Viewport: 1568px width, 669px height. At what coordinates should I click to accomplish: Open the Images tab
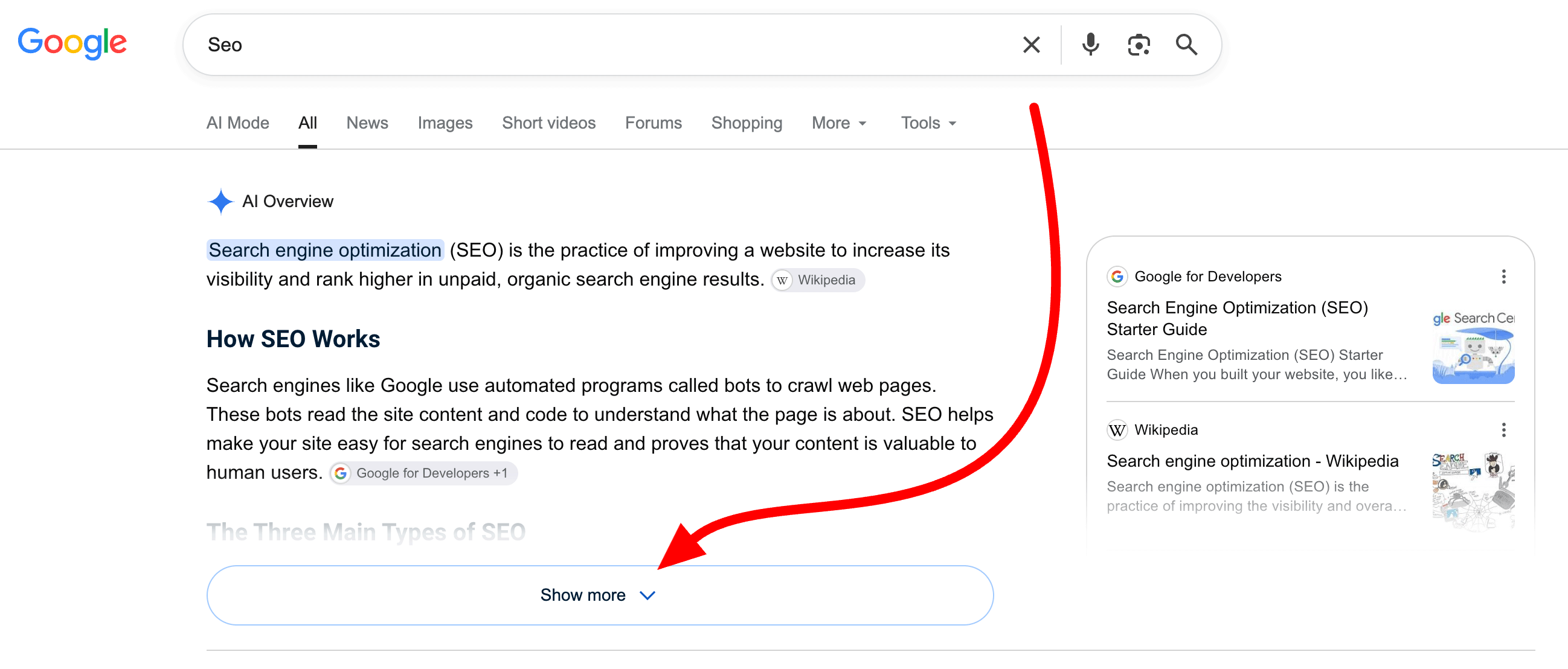tap(445, 123)
